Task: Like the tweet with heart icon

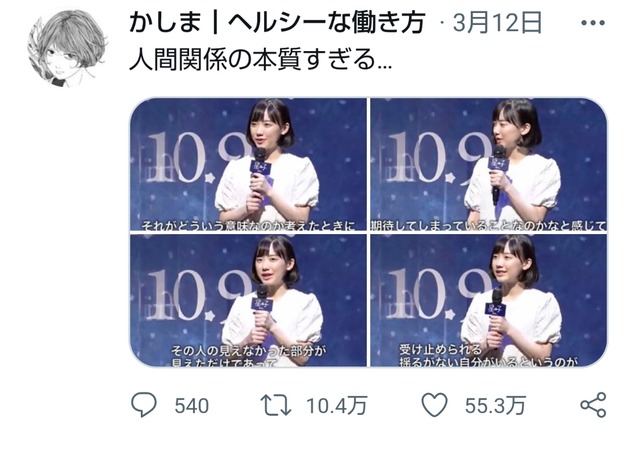Action: [x=434, y=405]
